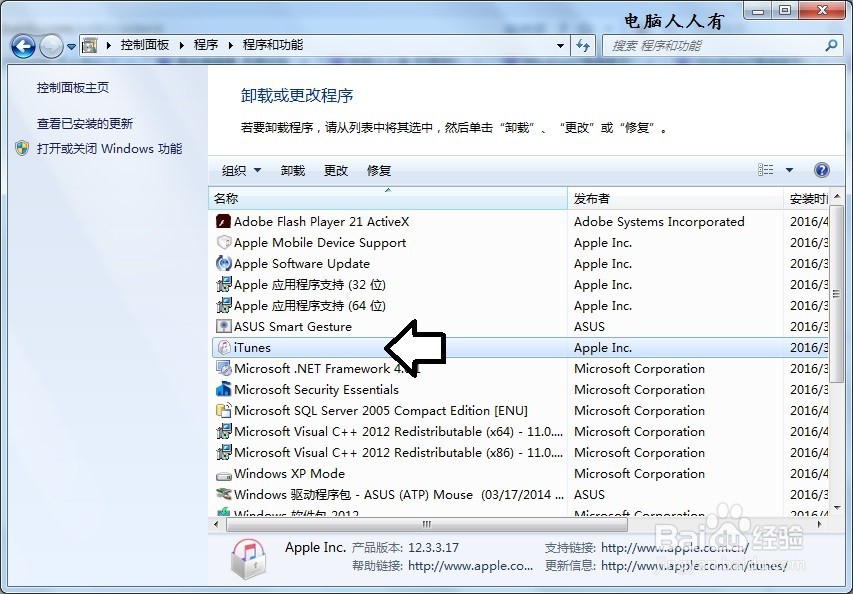
Task: Click the Microsoft .NET Framework icon
Action: coord(224,368)
